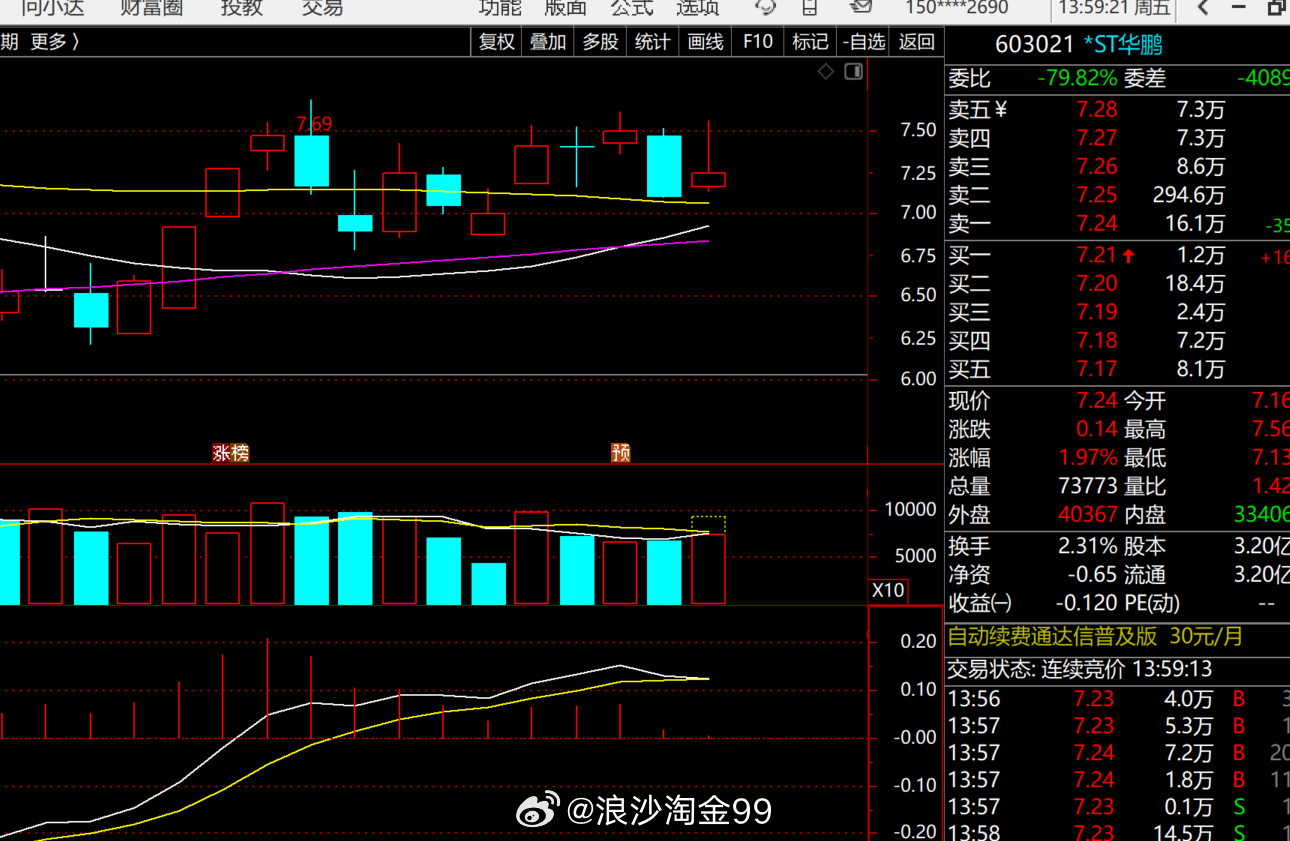Viewport: 1290px width, 841px height.
Task: Select the 卖二 price 7.25
Action: pos(1097,195)
